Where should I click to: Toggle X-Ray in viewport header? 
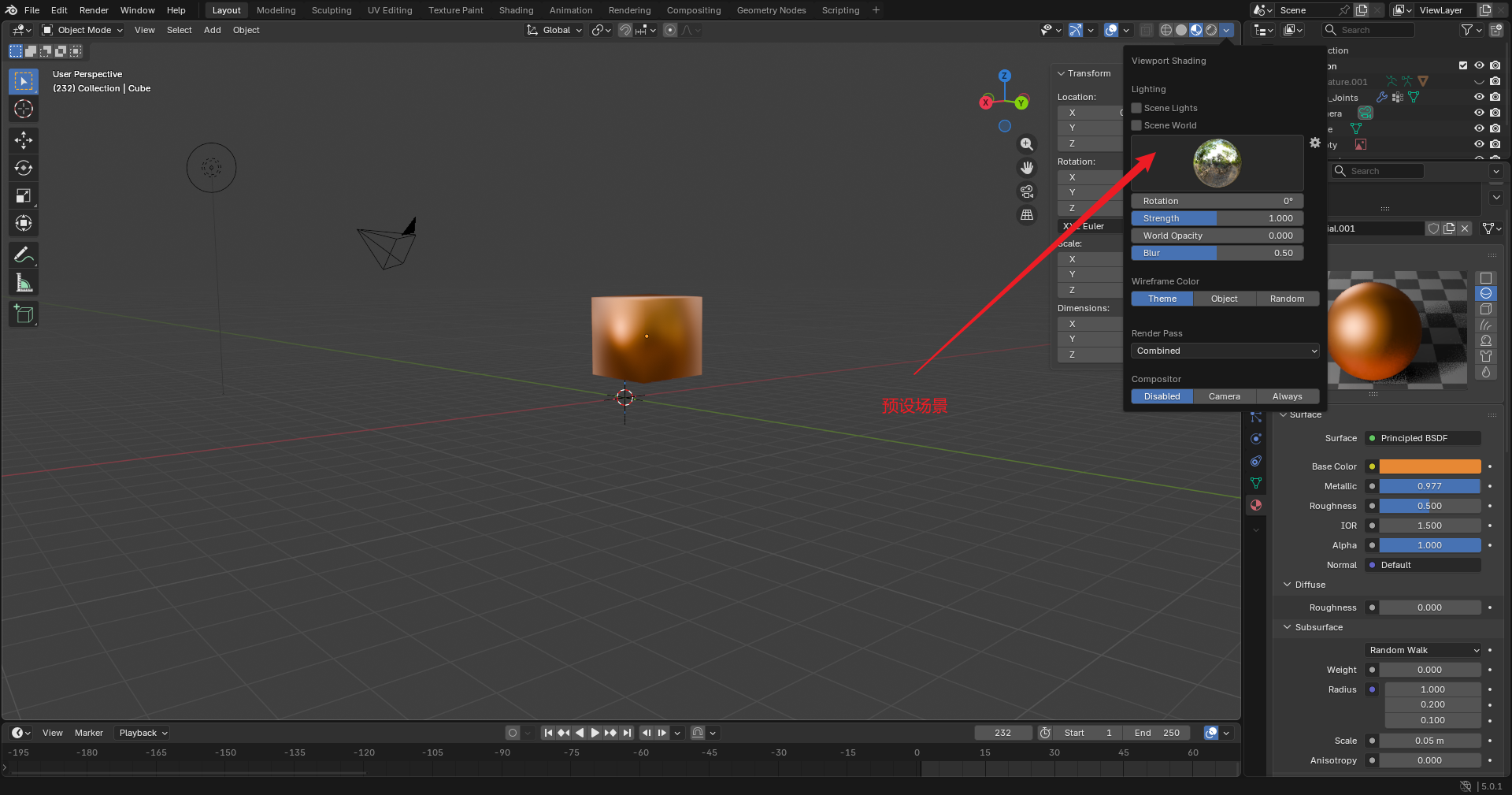pos(1147,30)
